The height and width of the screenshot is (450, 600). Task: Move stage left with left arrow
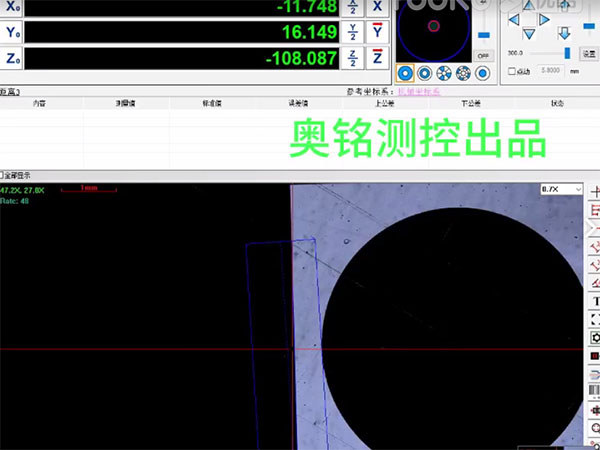pyautogui.click(x=511, y=17)
